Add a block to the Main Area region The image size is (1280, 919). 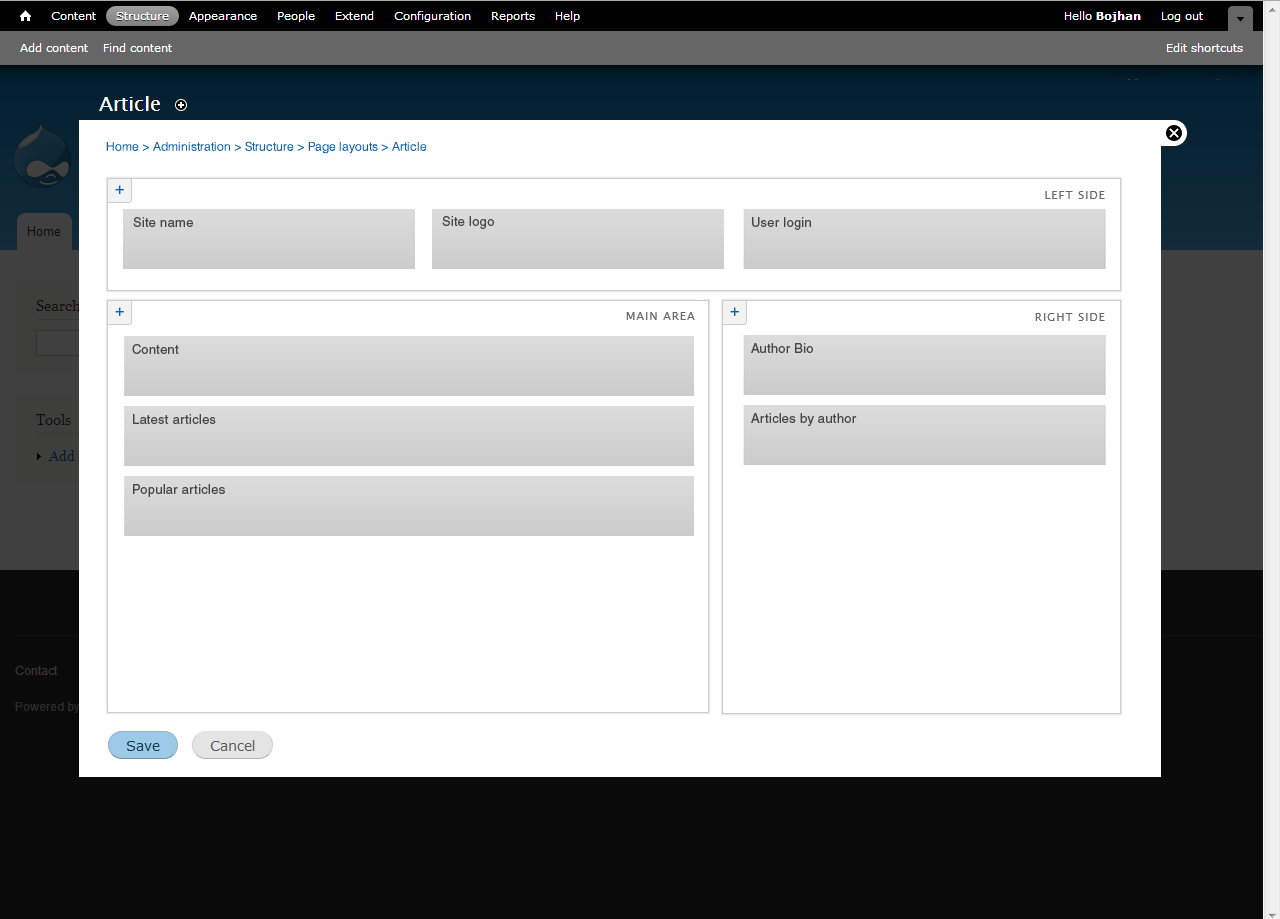119,312
